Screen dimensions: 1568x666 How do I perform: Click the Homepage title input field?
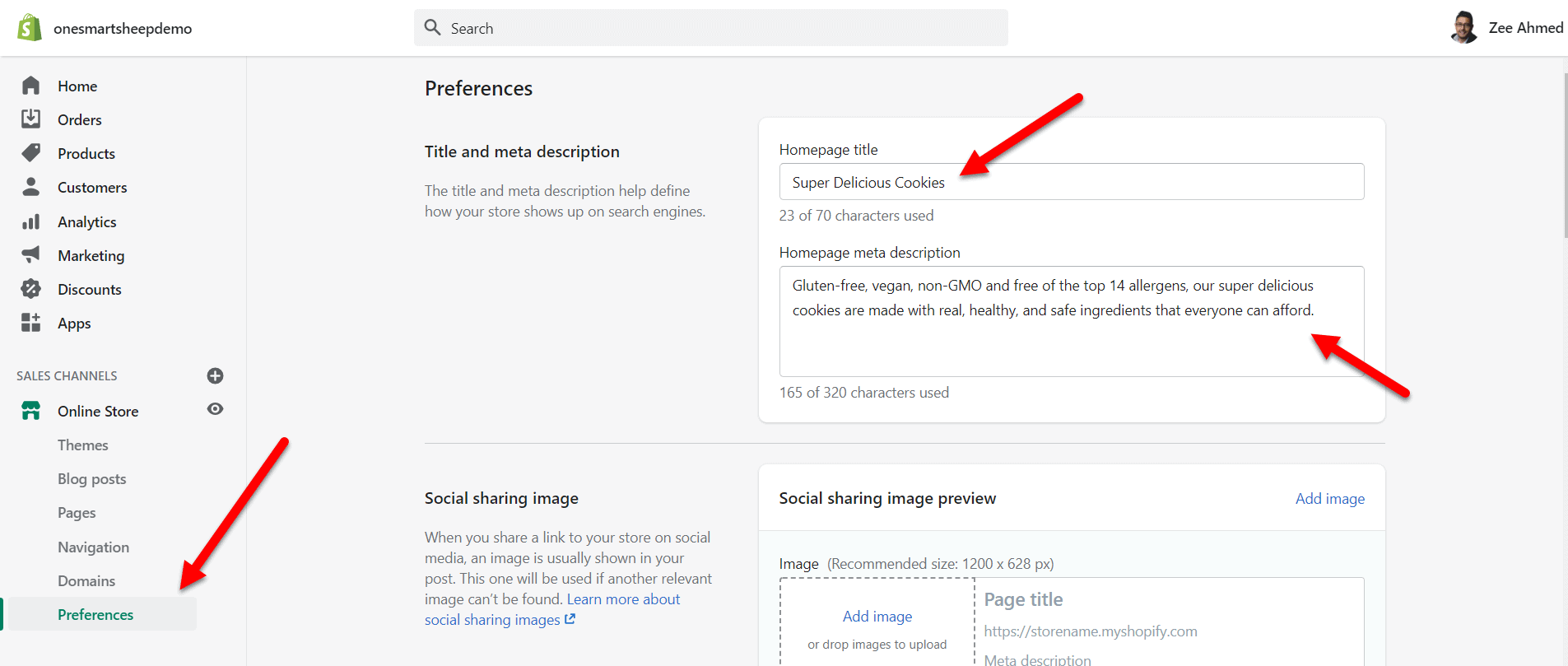click(1072, 181)
